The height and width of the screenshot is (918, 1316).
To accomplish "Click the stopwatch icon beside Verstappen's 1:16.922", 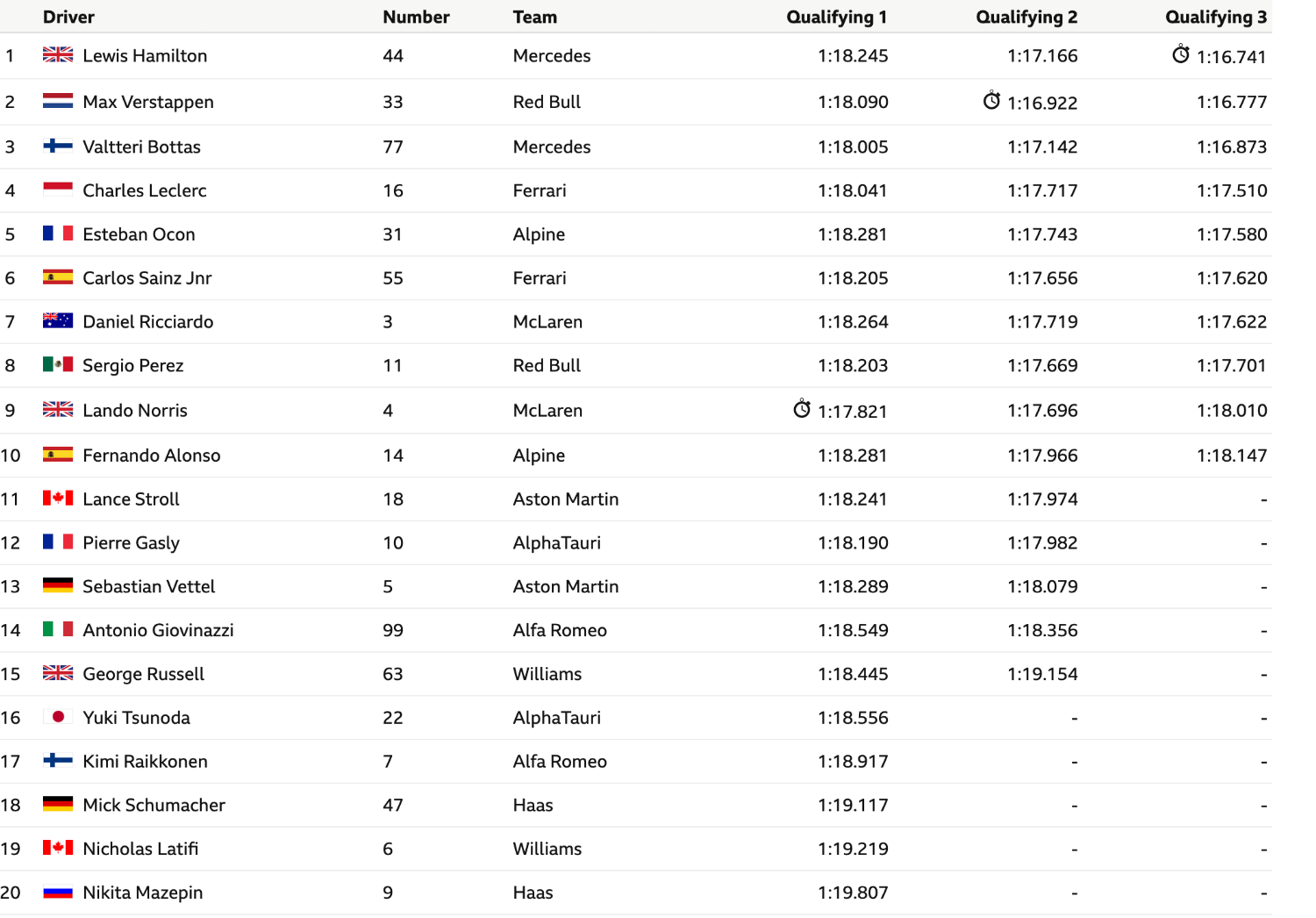I will tap(991, 101).
